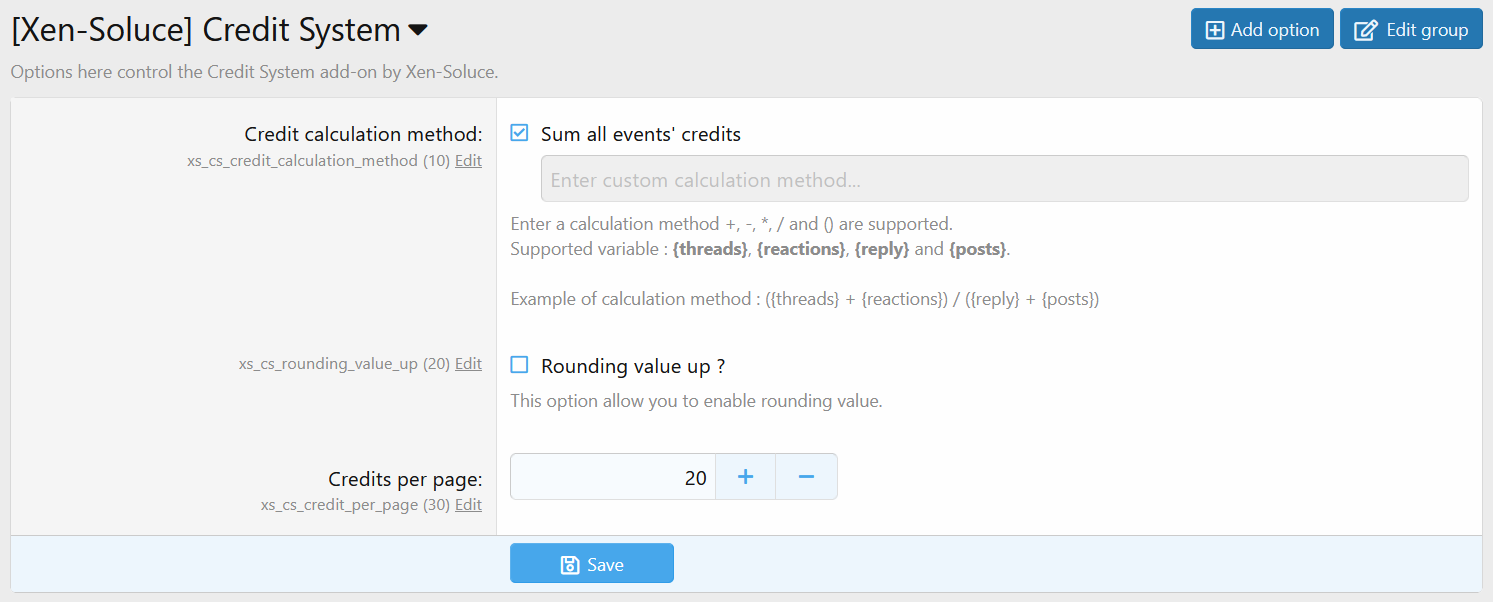
Task: Save the Credit System options
Action: [592, 564]
